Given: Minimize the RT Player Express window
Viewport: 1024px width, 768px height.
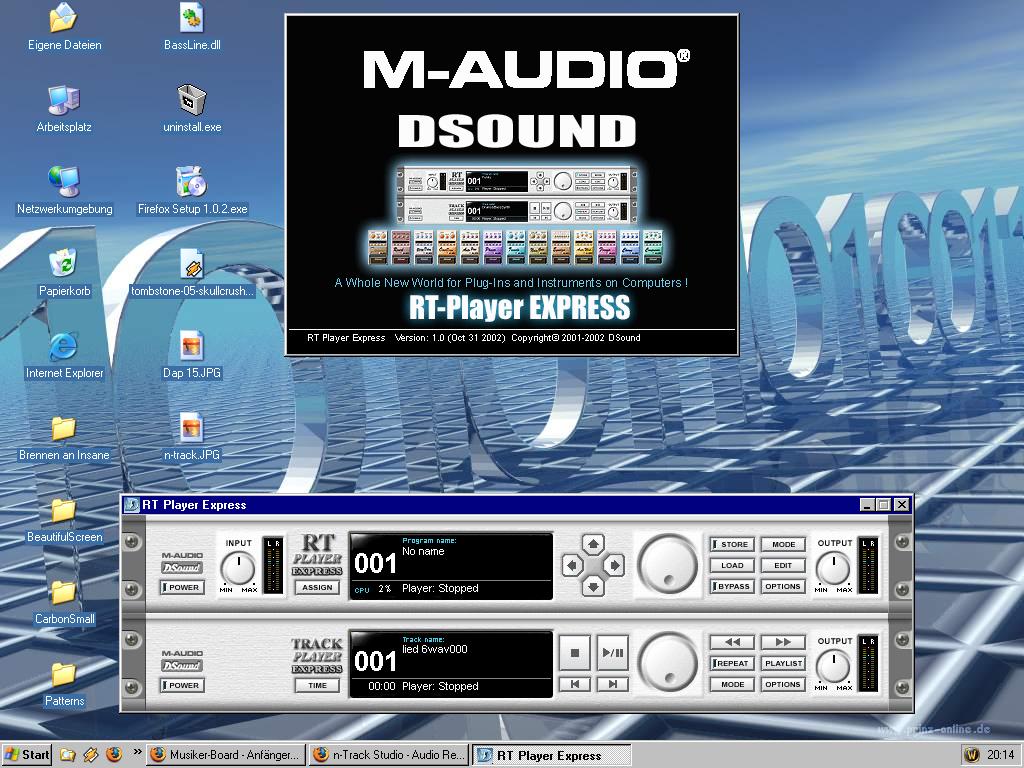Looking at the screenshot, I should [867, 505].
